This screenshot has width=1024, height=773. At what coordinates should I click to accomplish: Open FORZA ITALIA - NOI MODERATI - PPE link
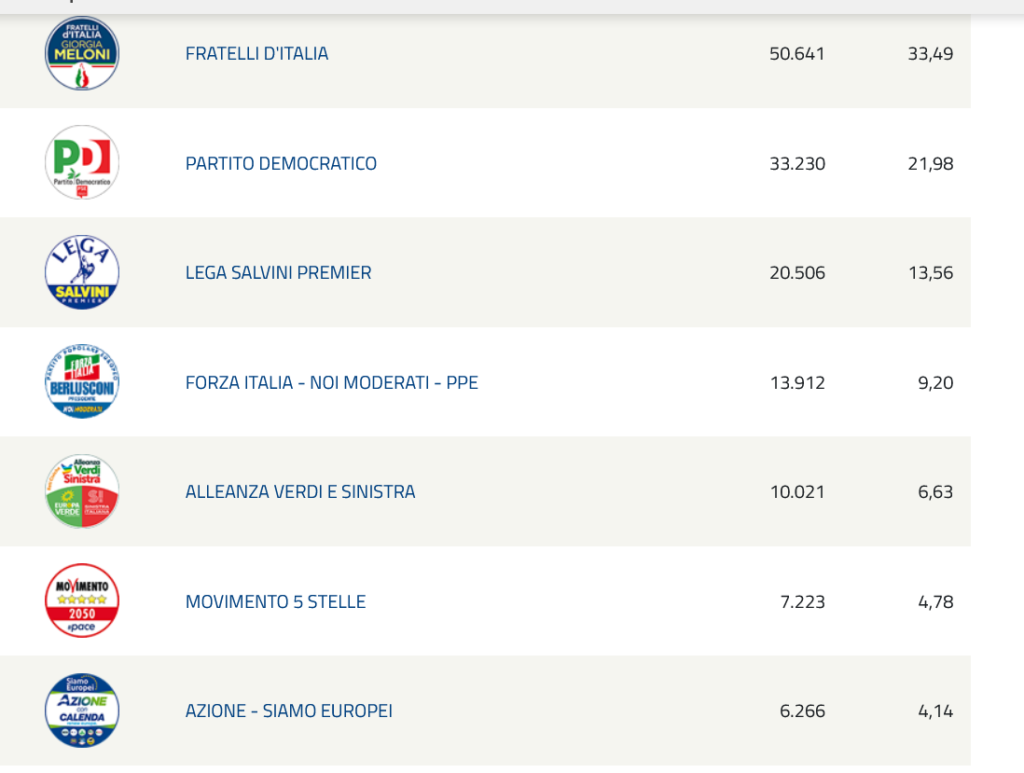click(332, 382)
